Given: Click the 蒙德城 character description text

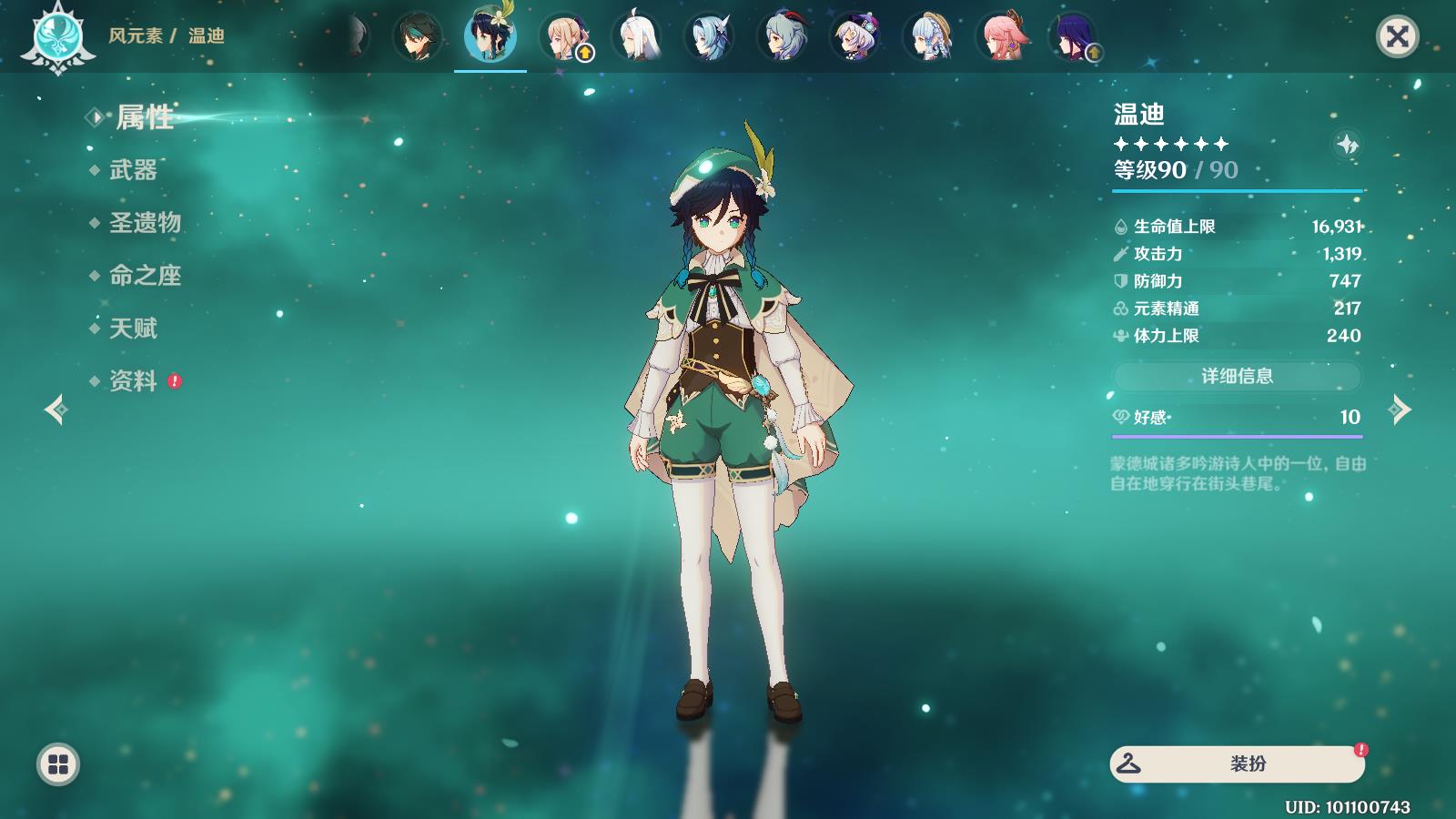Looking at the screenshot, I should 1238,473.
